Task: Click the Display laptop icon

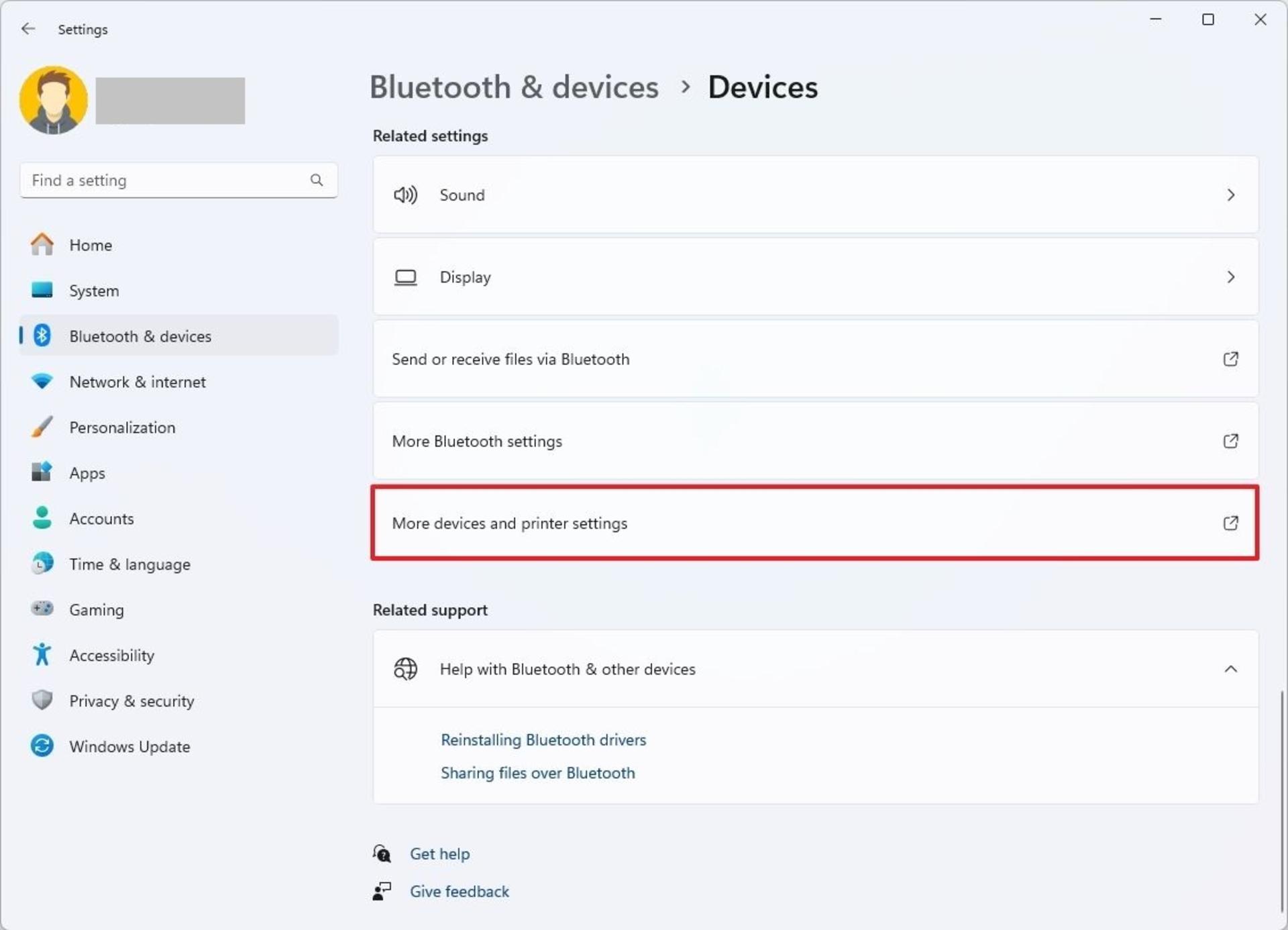Action: click(x=405, y=277)
